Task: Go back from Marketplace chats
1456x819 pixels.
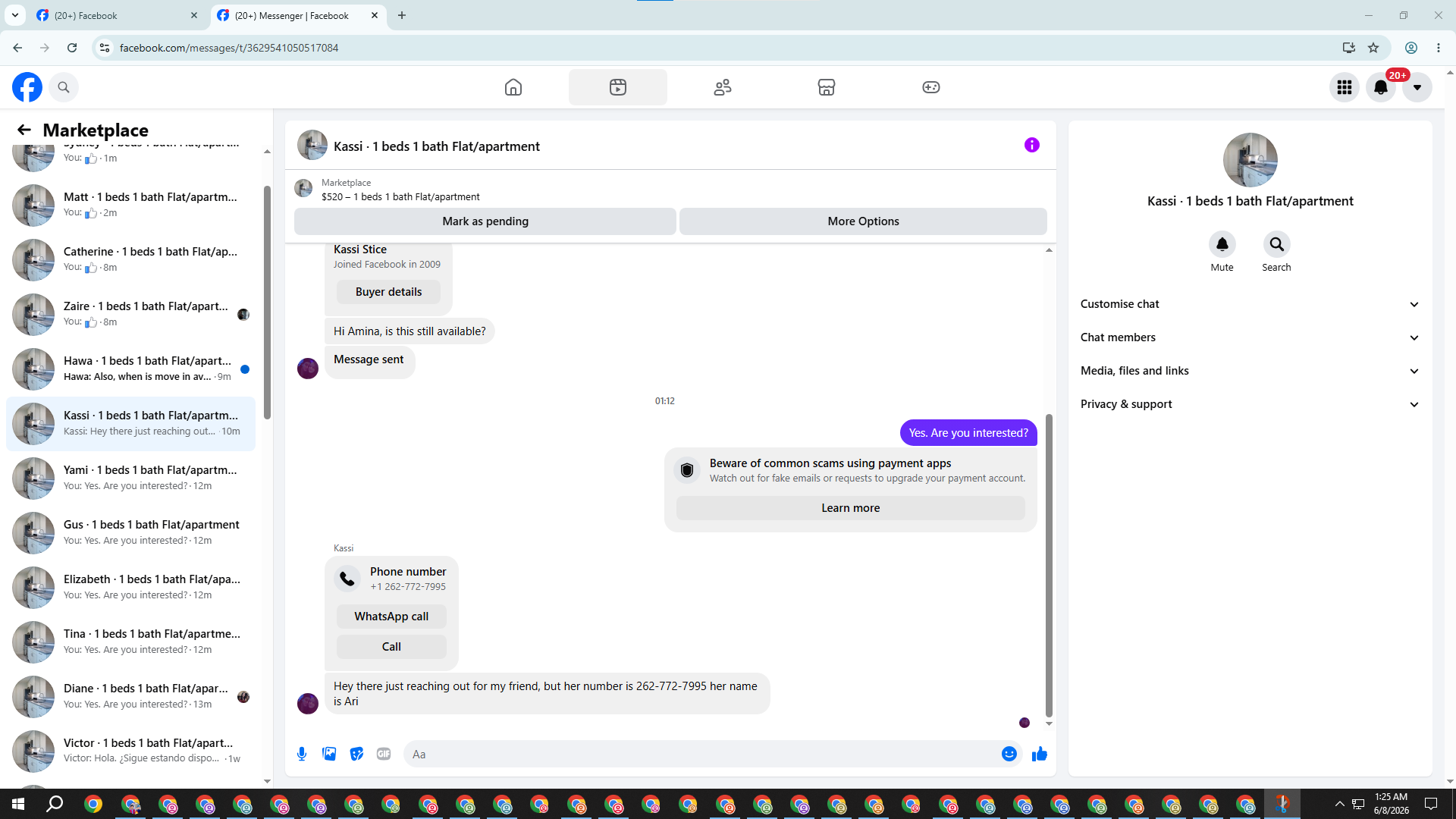Action: [x=24, y=130]
